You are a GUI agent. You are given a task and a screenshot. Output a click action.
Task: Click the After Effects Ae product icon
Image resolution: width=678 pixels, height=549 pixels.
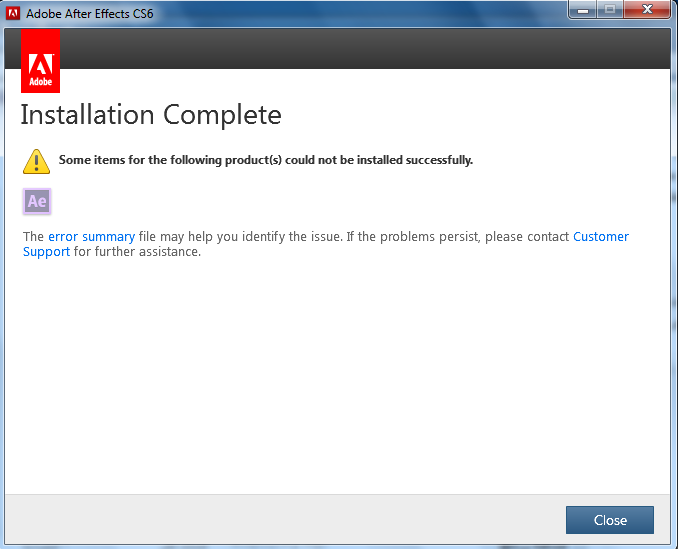[37, 201]
